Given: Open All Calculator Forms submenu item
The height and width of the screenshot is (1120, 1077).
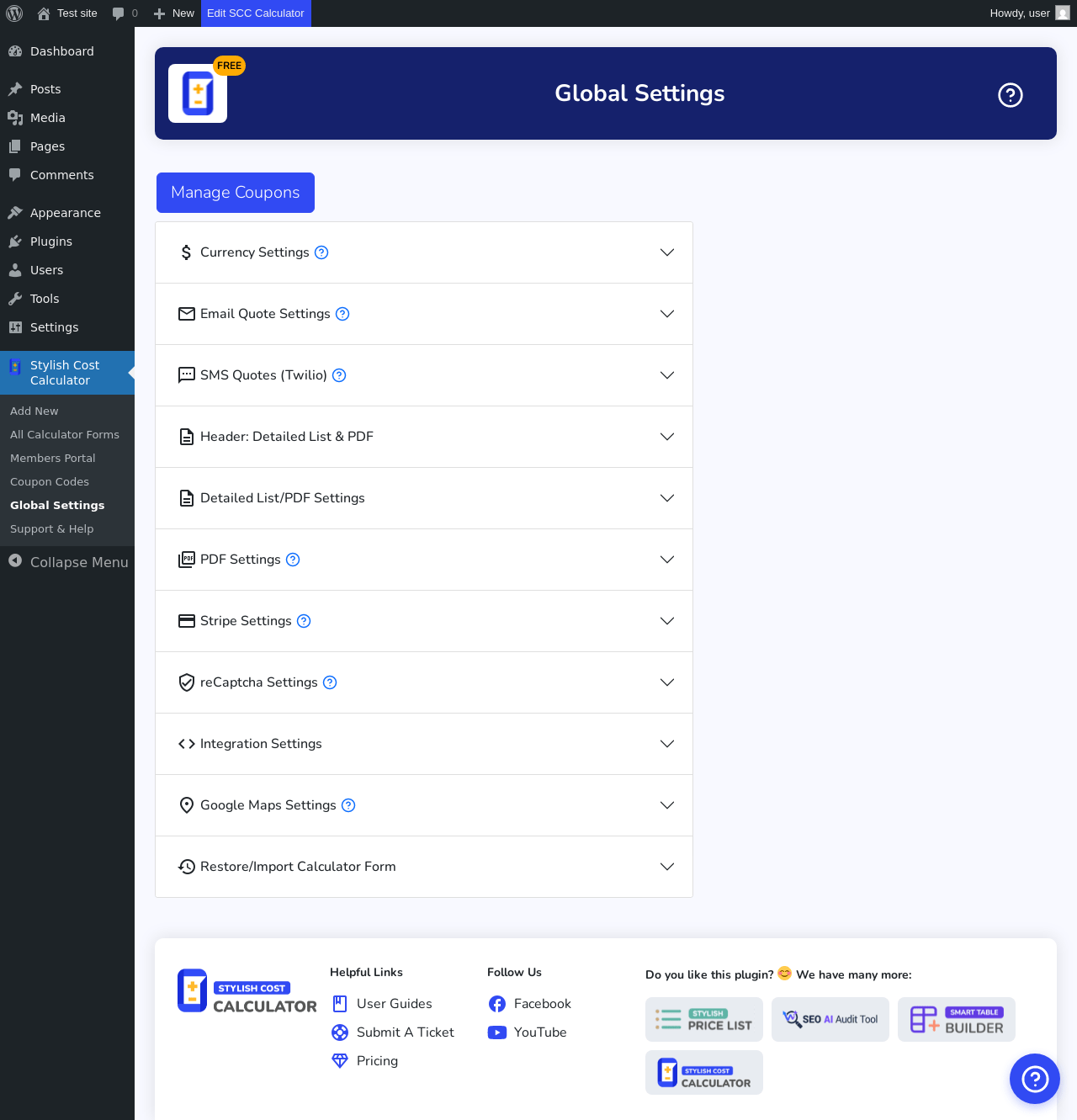Looking at the screenshot, I should click(x=67, y=435).
